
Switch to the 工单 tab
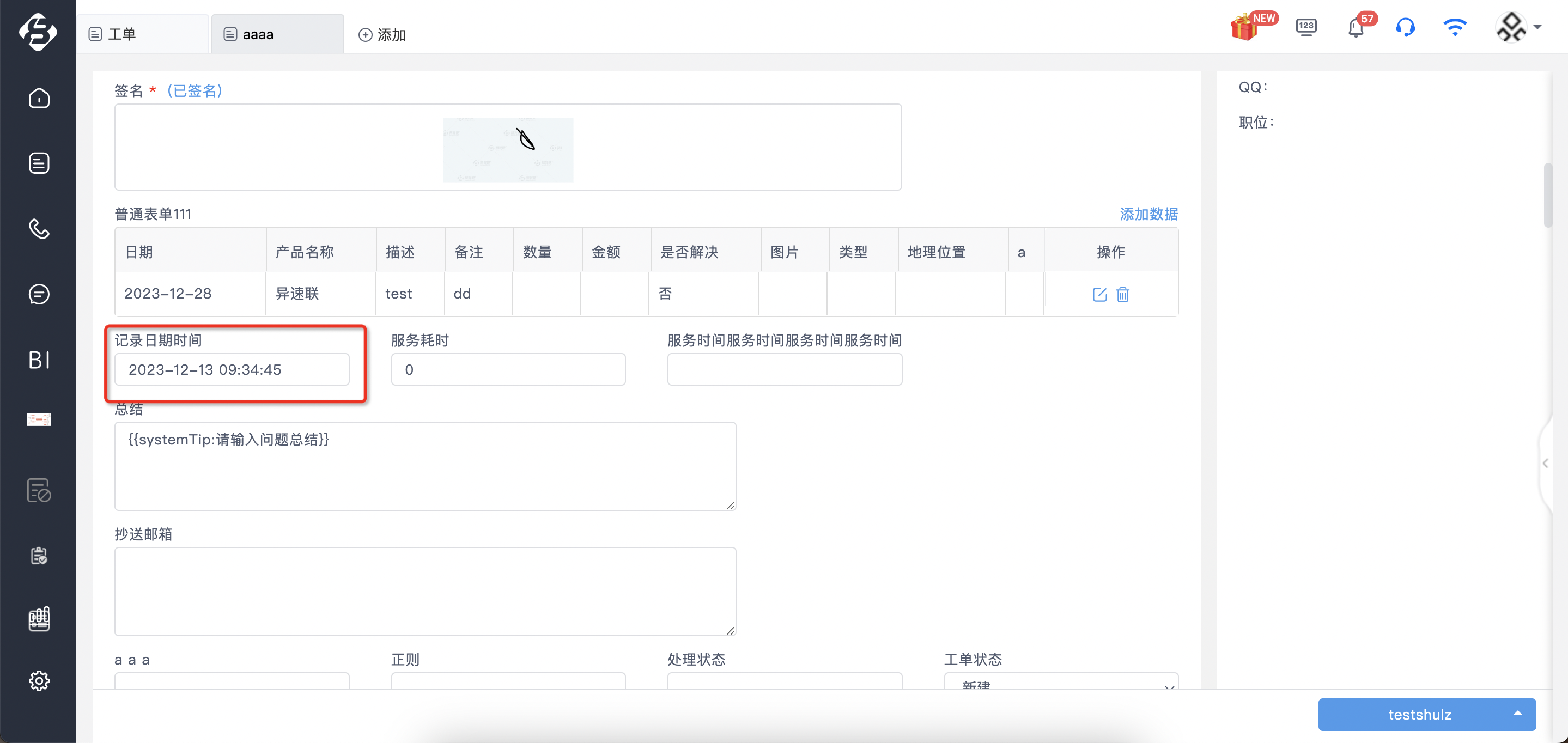(x=144, y=35)
